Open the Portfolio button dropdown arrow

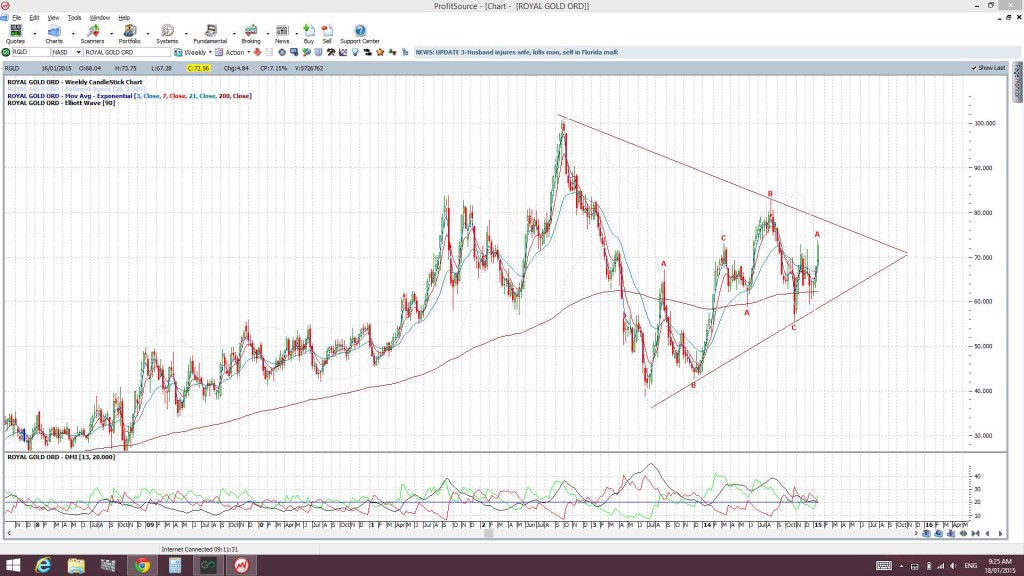pyautogui.click(x=148, y=33)
